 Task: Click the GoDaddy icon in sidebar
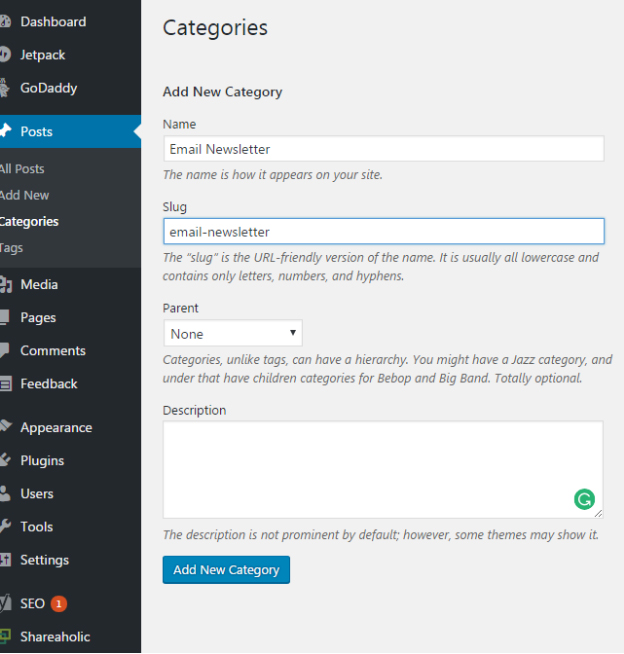5,88
